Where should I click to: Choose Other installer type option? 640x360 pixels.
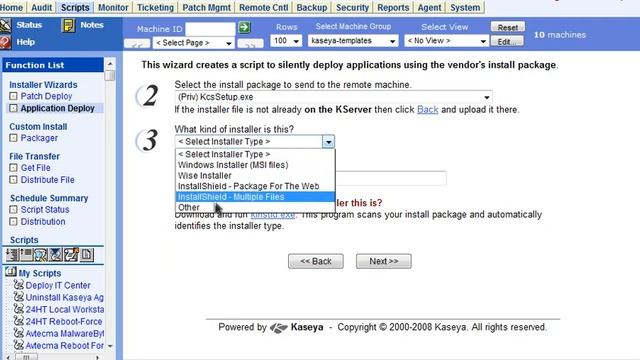tap(255, 207)
